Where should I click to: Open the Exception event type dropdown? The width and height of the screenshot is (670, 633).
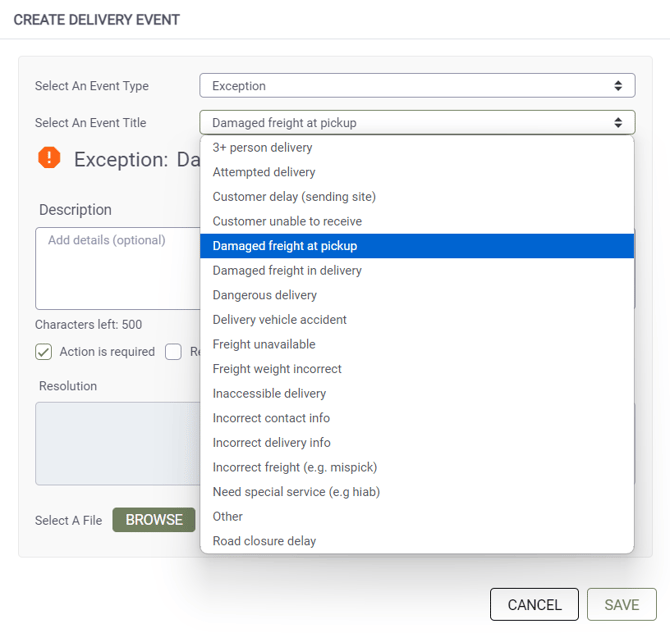coord(417,85)
